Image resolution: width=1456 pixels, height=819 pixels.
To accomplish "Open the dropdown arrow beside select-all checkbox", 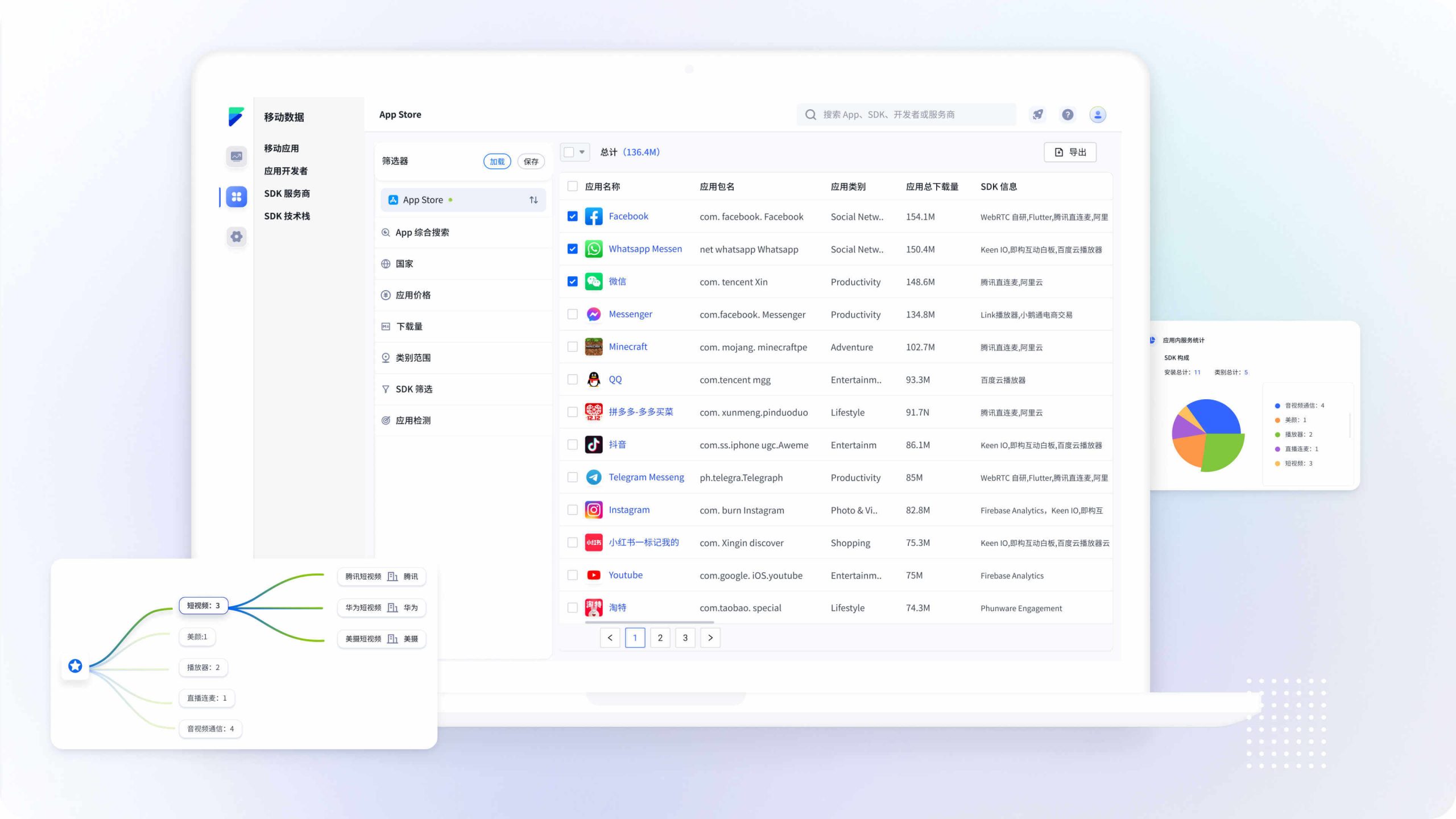I will [x=583, y=152].
